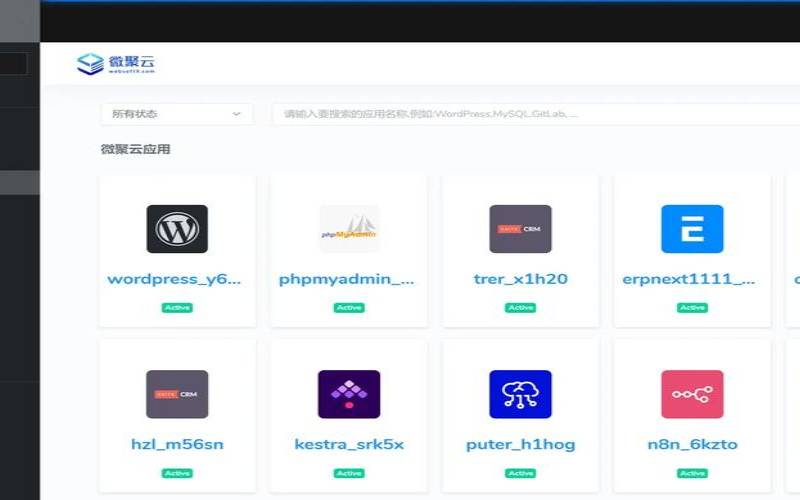Click Active badge under erpnext1111_...
This screenshot has width=800, height=500.
point(692,308)
